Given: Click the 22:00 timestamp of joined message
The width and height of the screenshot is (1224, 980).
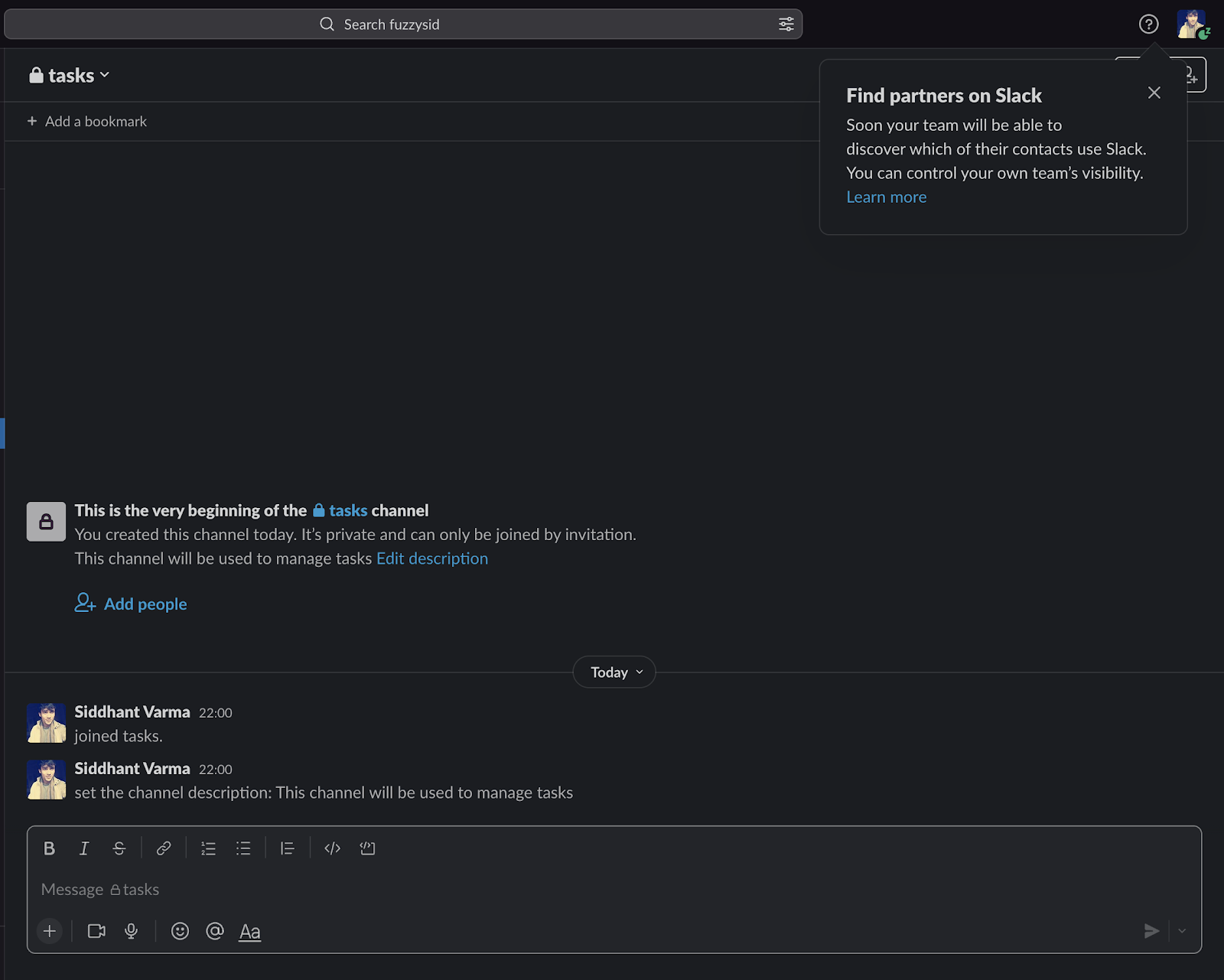Looking at the screenshot, I should click(x=216, y=713).
